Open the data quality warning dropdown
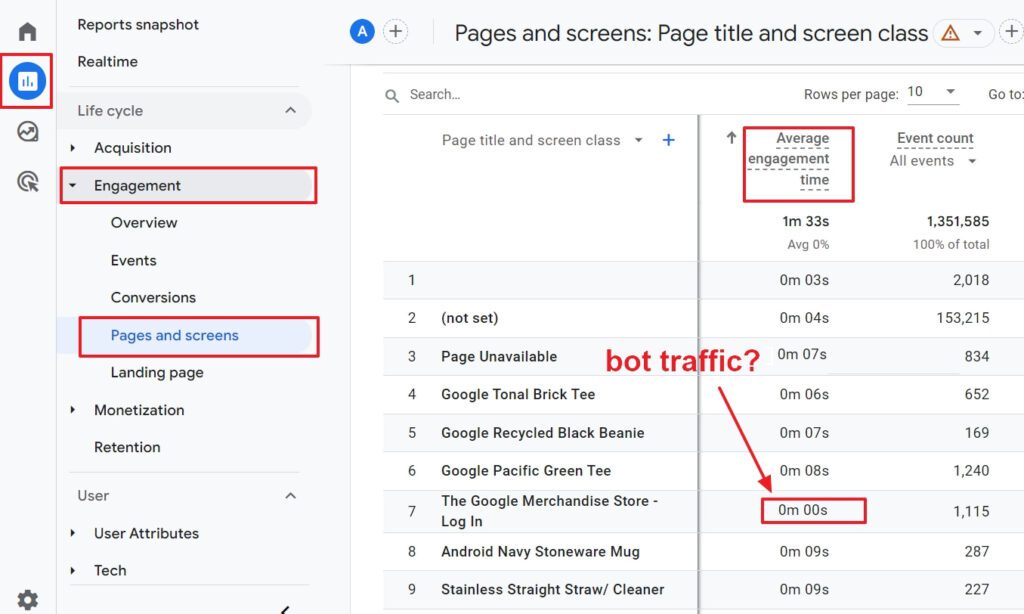The width and height of the screenshot is (1024, 614). point(963,33)
